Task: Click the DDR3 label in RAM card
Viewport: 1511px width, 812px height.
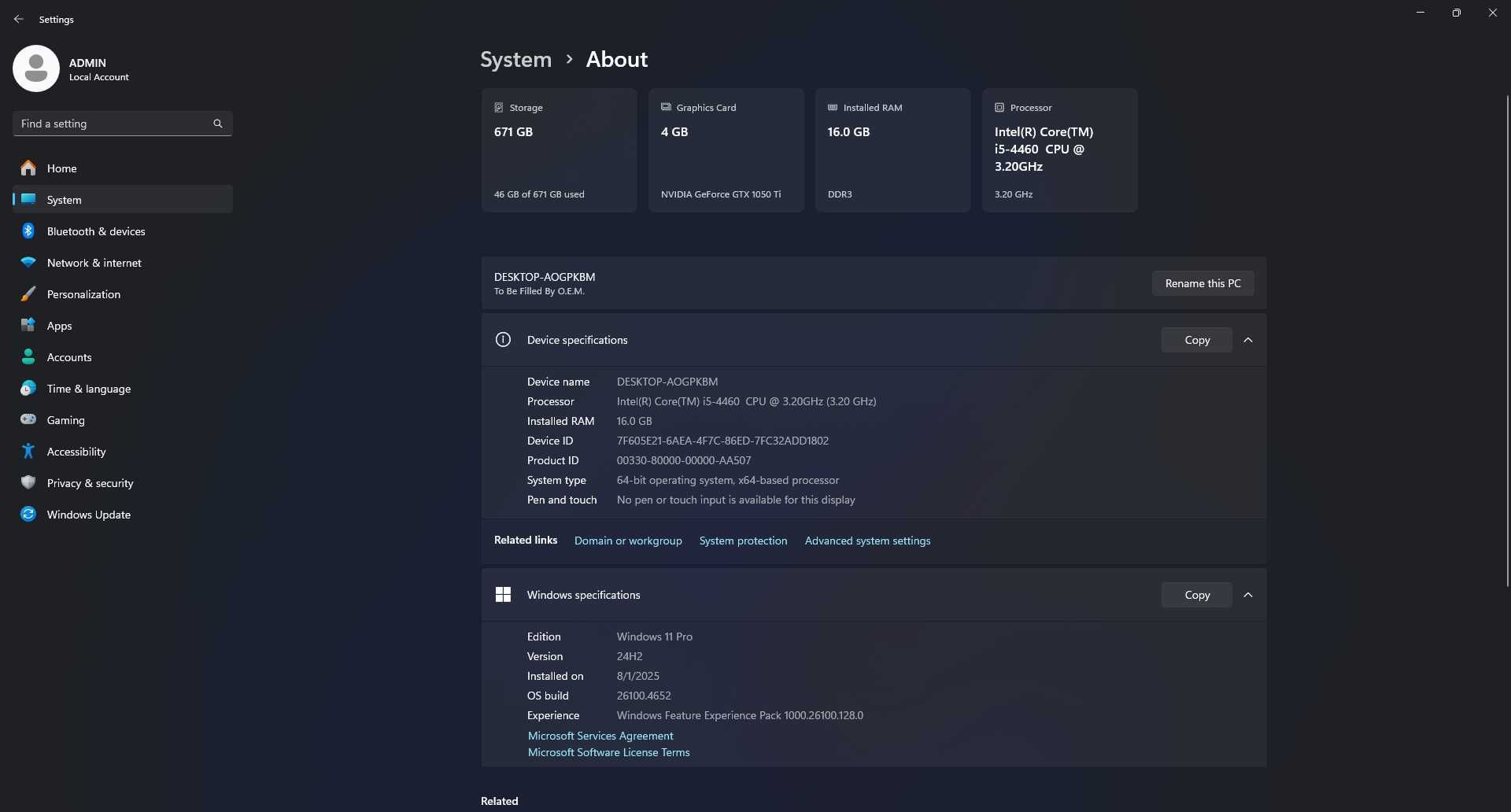Action: pyautogui.click(x=840, y=194)
